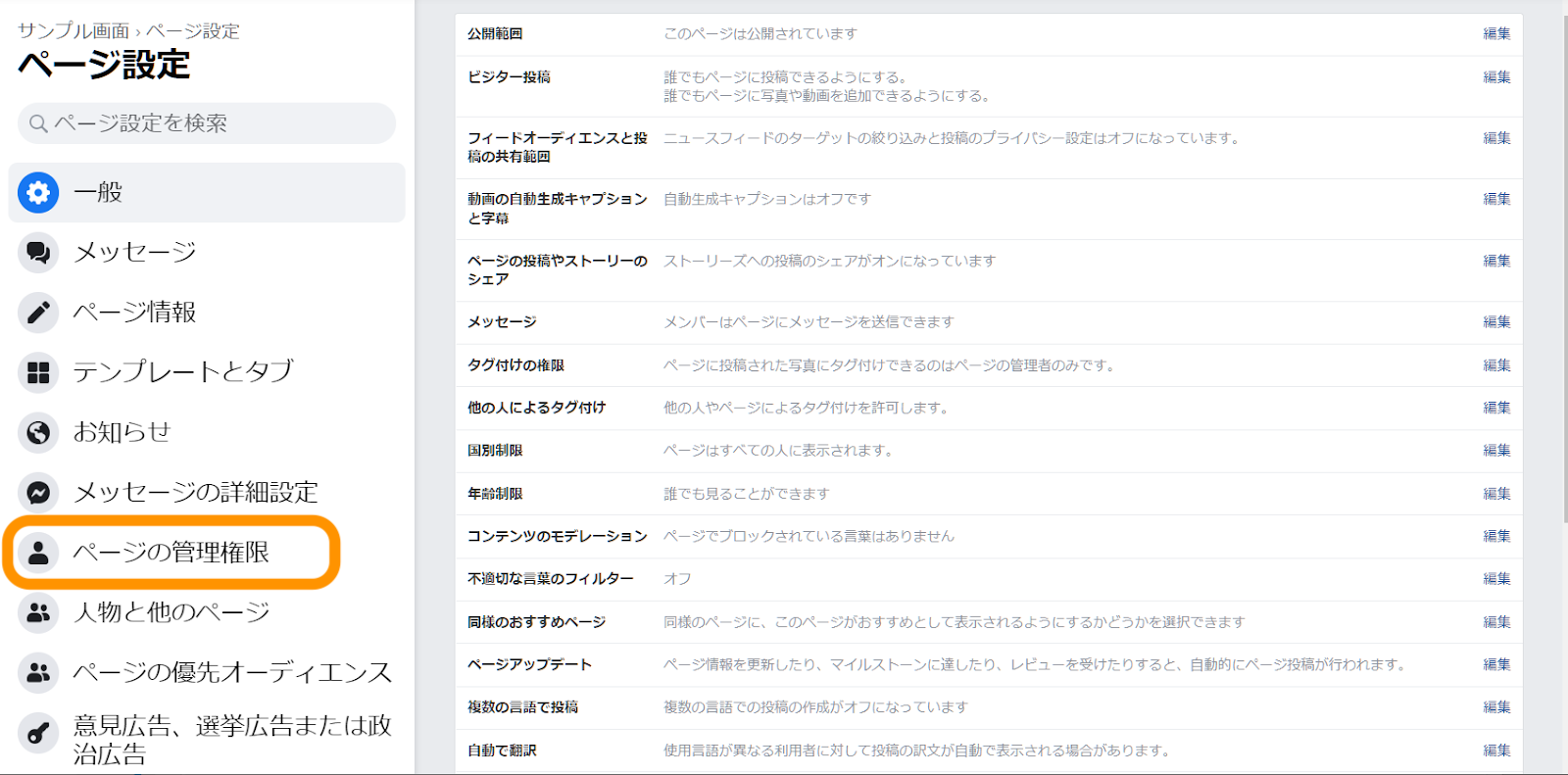1568x775 pixels.
Task: Click 編集 for the ビジター投稿 row
Action: point(1496,76)
